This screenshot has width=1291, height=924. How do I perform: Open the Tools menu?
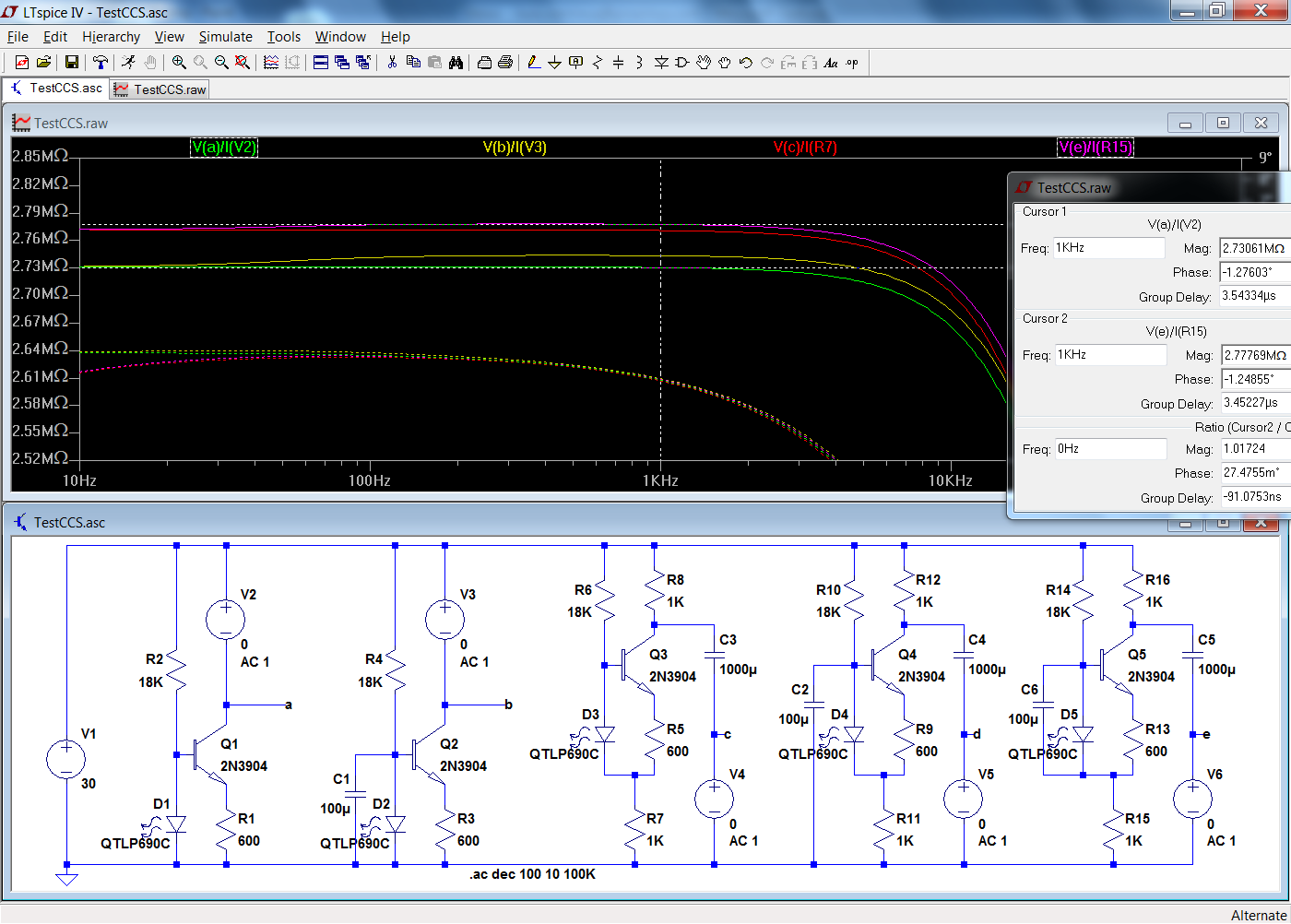(284, 37)
